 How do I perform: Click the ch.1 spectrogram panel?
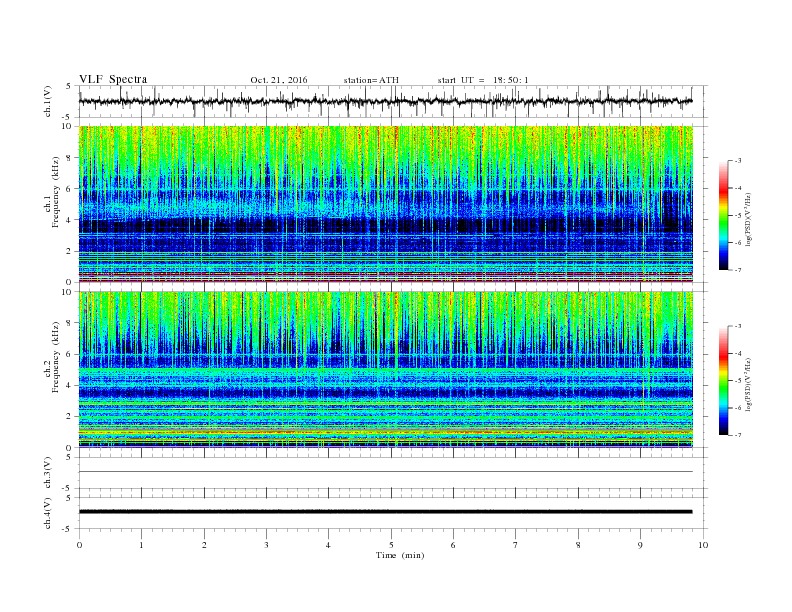[386, 204]
